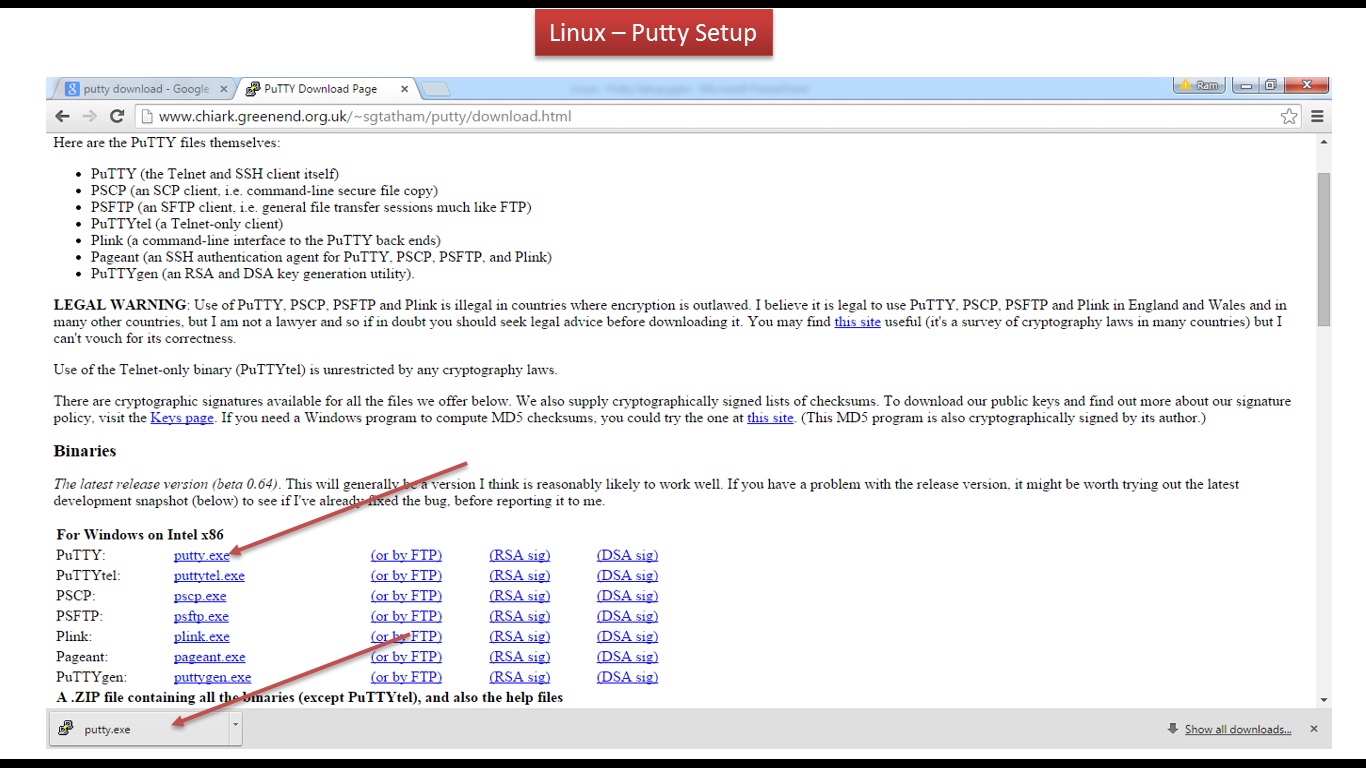Open '(RSA sig)' link for PSFTP row
Screen dimensions: 1366x768
[x=520, y=616]
